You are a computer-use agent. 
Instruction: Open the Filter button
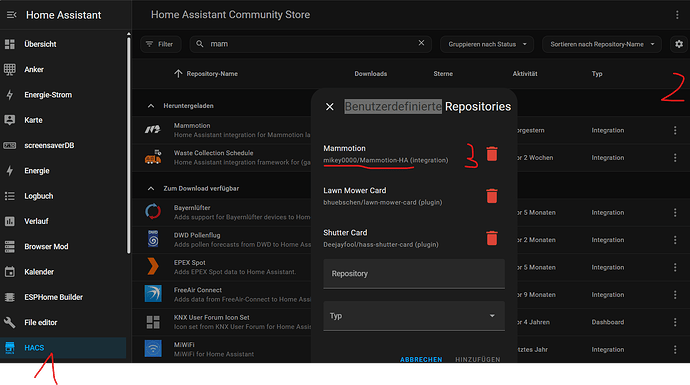[160, 44]
